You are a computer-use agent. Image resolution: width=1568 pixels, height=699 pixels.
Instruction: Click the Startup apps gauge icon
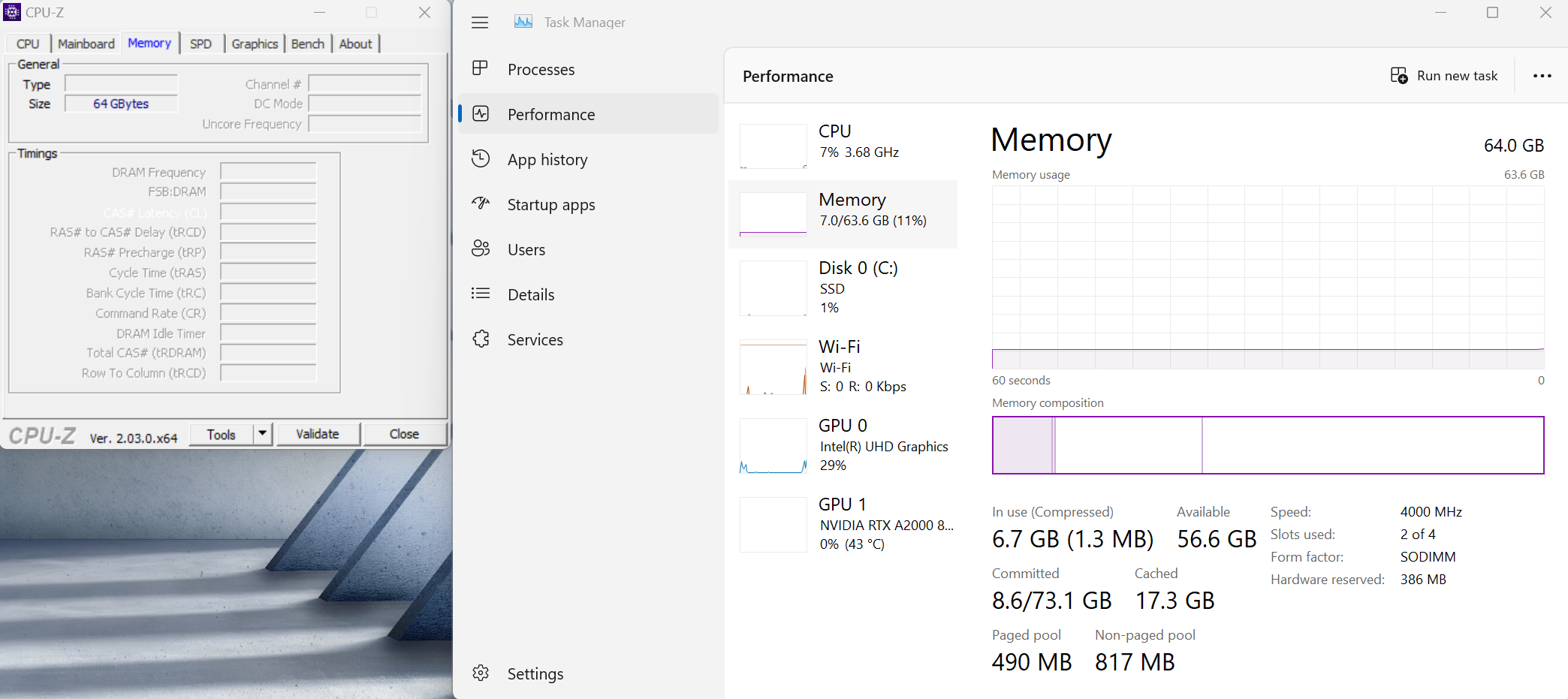481,203
